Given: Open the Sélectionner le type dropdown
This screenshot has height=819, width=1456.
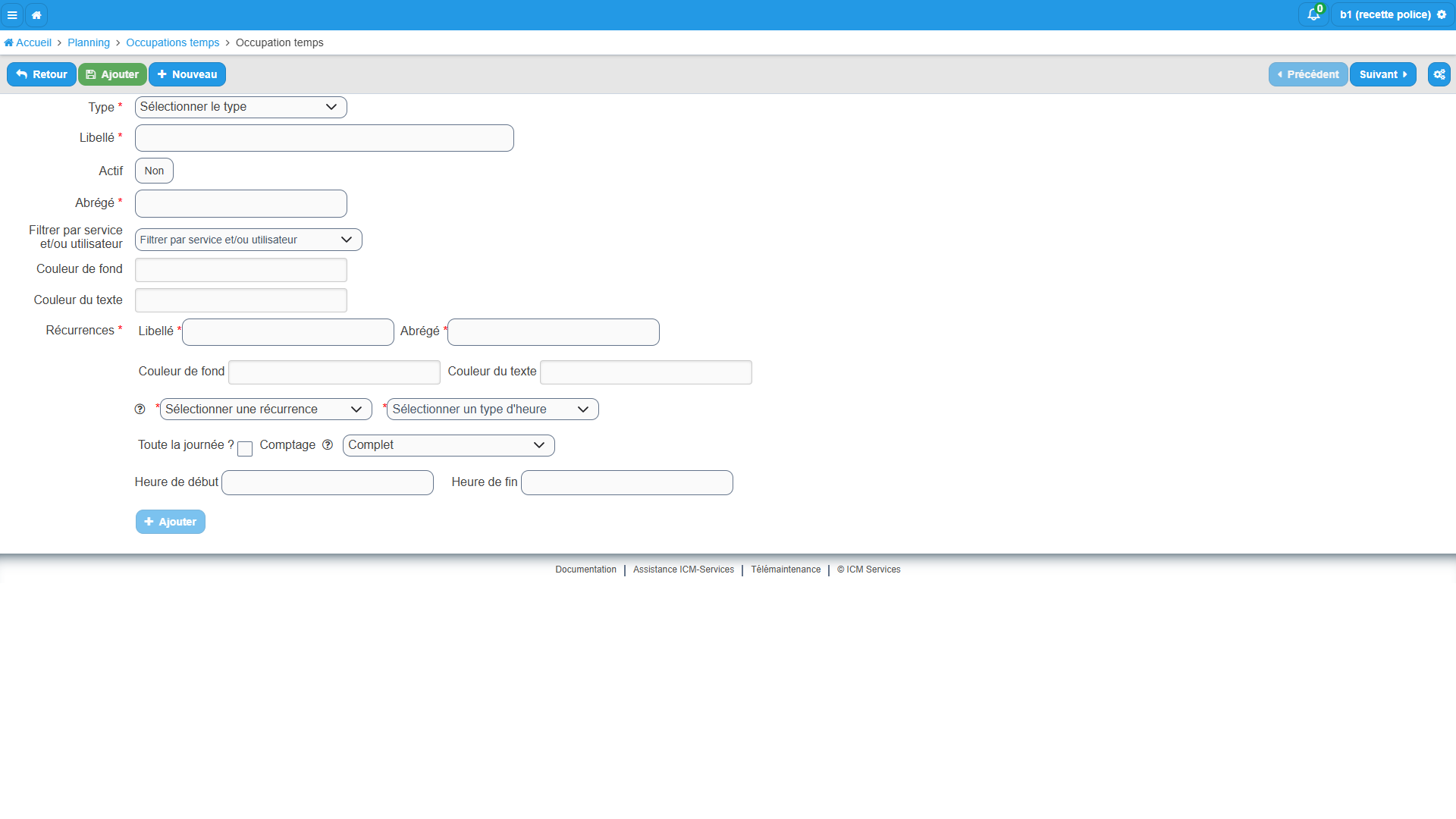Looking at the screenshot, I should tap(241, 107).
